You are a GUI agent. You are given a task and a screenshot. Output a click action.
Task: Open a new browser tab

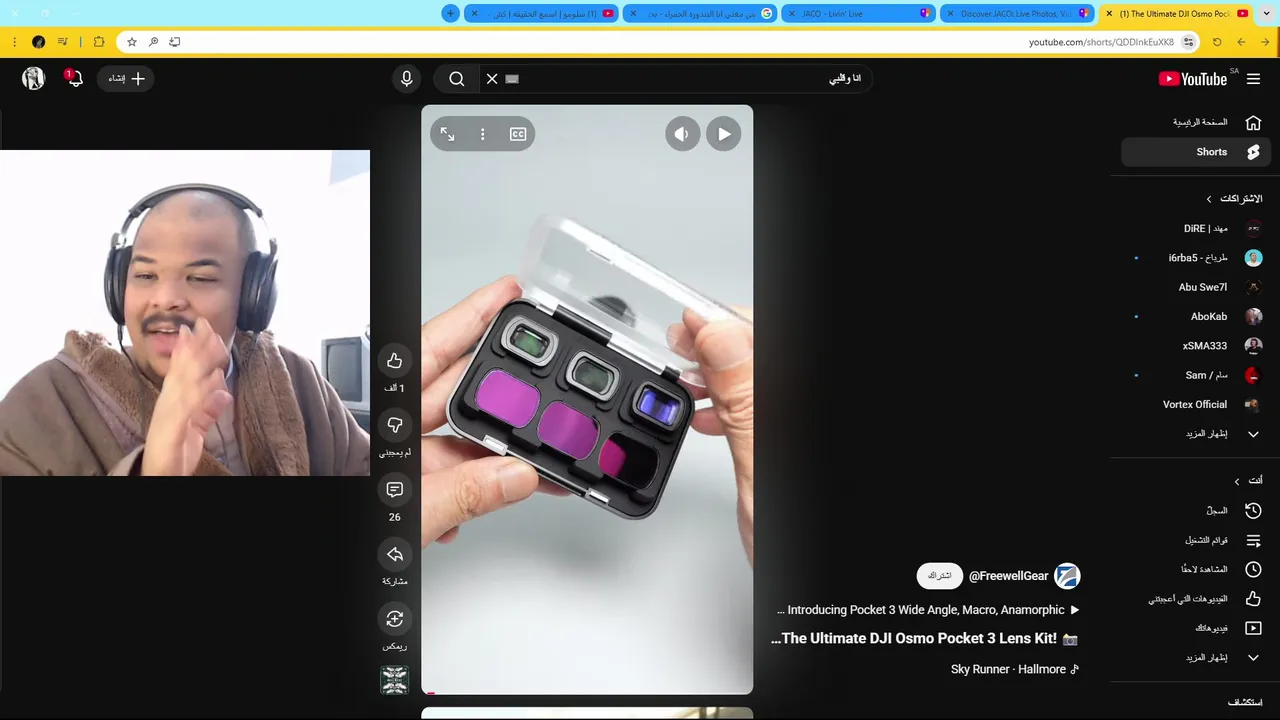451,14
